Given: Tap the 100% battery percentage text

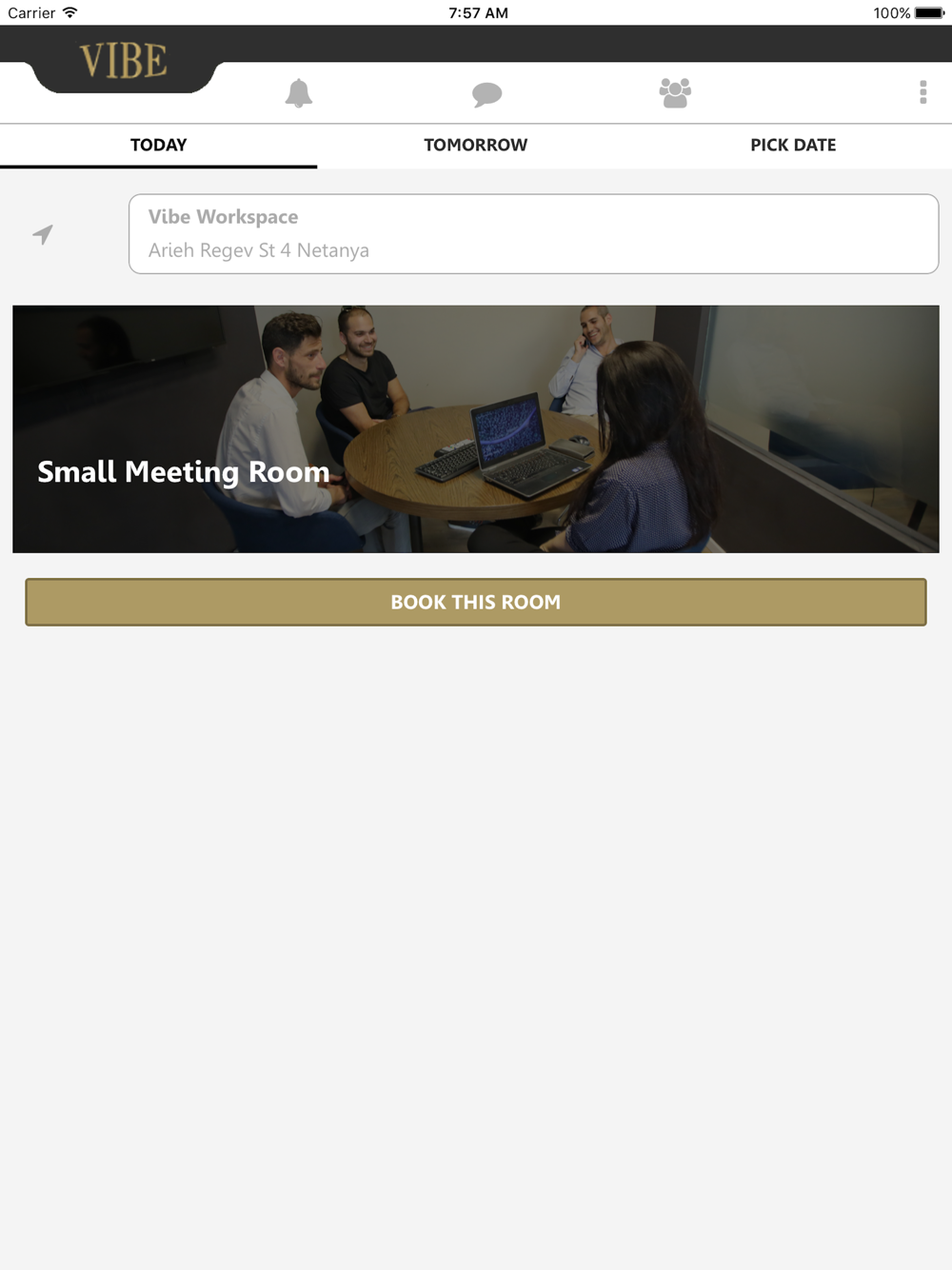Looking at the screenshot, I should coord(892,12).
